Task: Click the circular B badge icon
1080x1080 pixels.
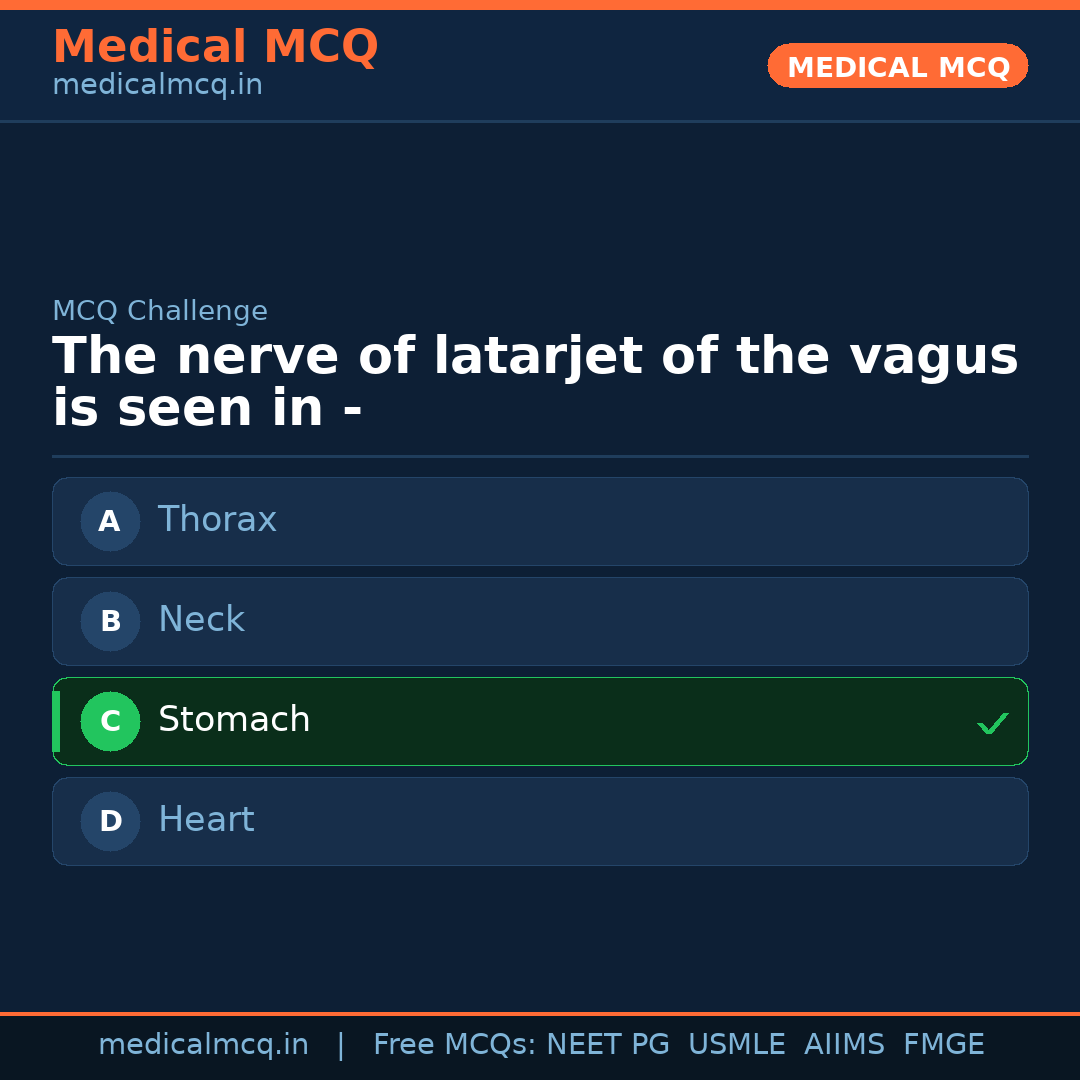Action: (x=110, y=621)
